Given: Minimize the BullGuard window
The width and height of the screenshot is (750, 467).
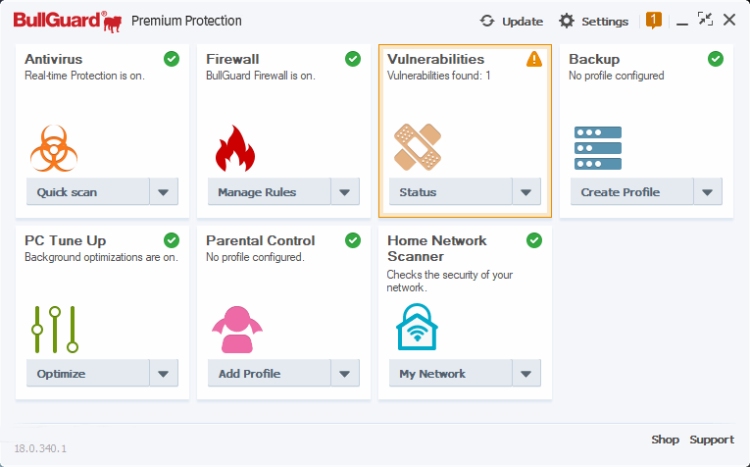Looking at the screenshot, I should [x=682, y=22].
